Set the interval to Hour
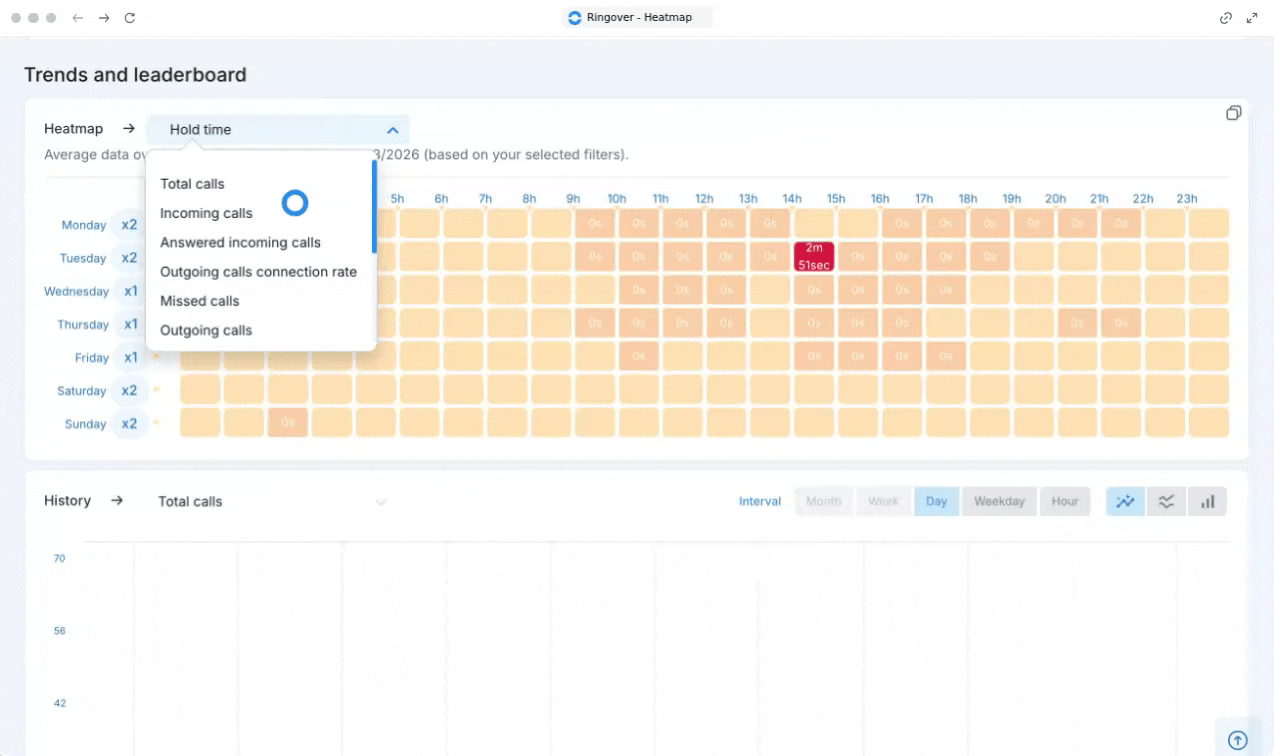 (1065, 501)
